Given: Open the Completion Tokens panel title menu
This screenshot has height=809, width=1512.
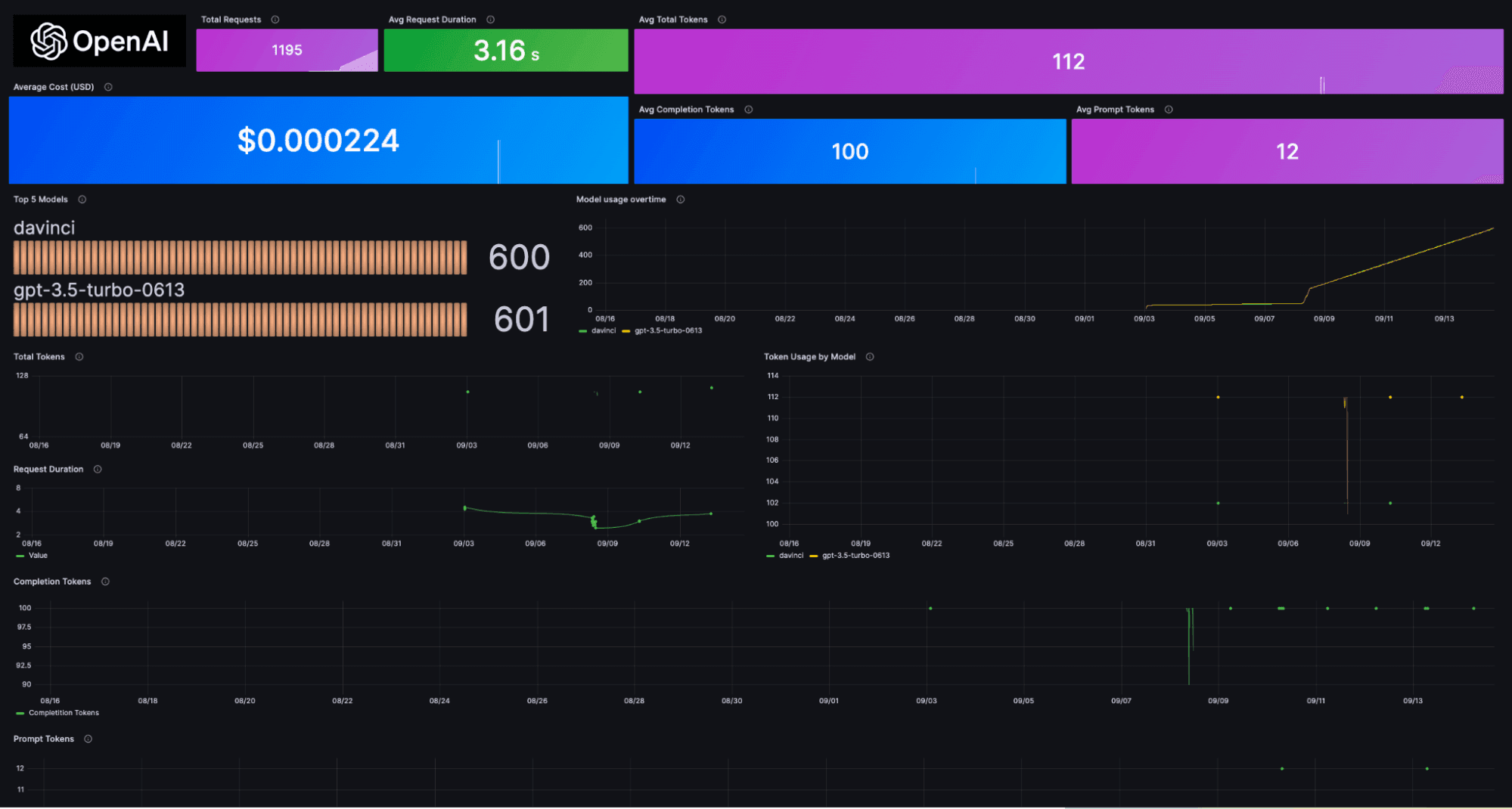Looking at the screenshot, I should pyautogui.click(x=51, y=581).
